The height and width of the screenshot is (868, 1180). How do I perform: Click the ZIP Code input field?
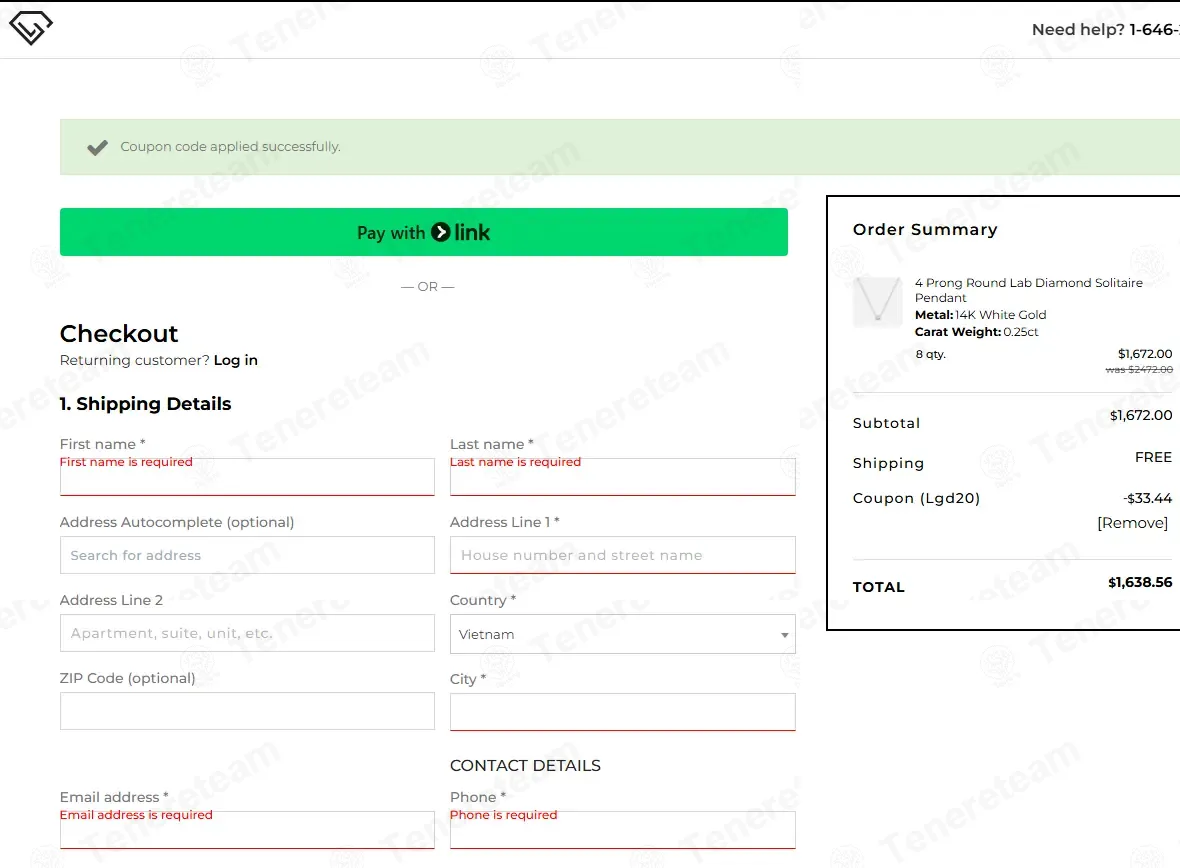(x=247, y=711)
